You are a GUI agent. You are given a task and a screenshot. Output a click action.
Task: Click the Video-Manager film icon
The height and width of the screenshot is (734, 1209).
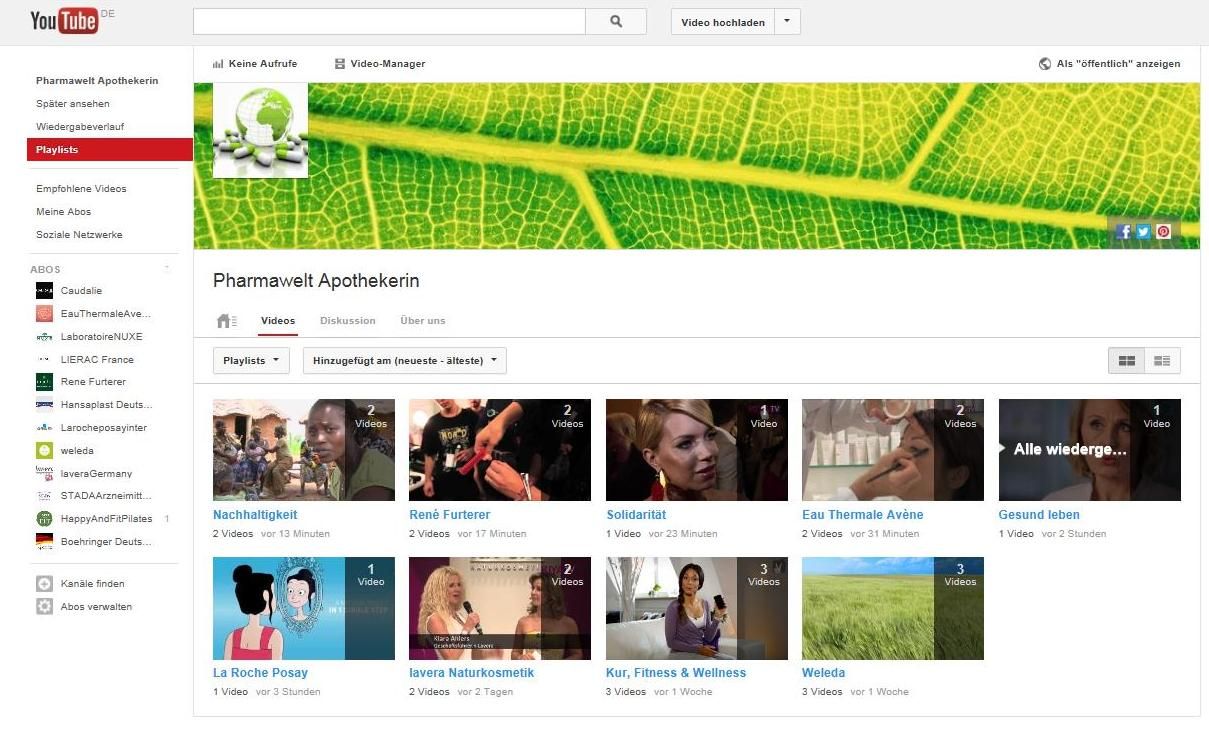[340, 64]
